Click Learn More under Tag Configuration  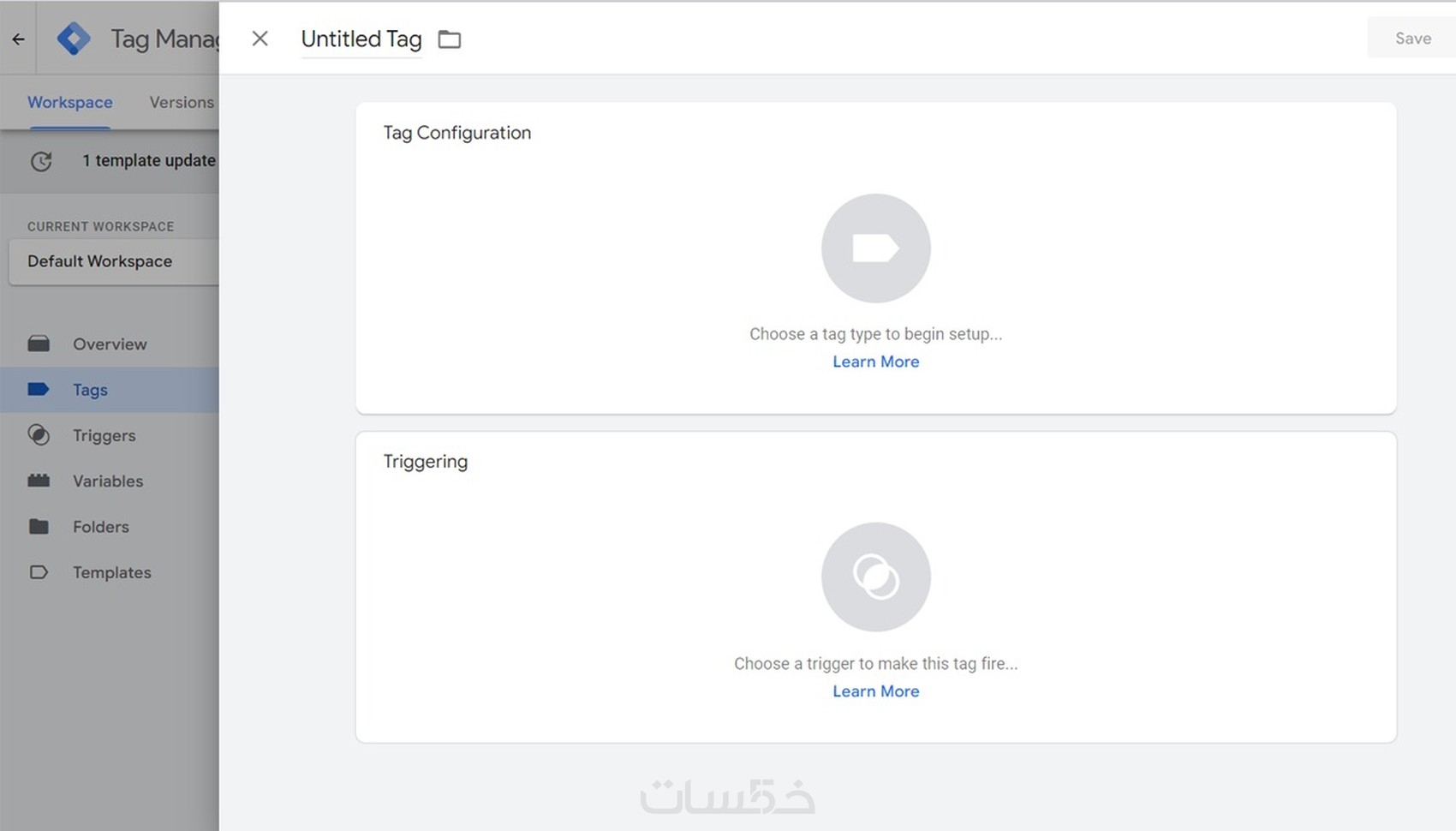click(875, 362)
